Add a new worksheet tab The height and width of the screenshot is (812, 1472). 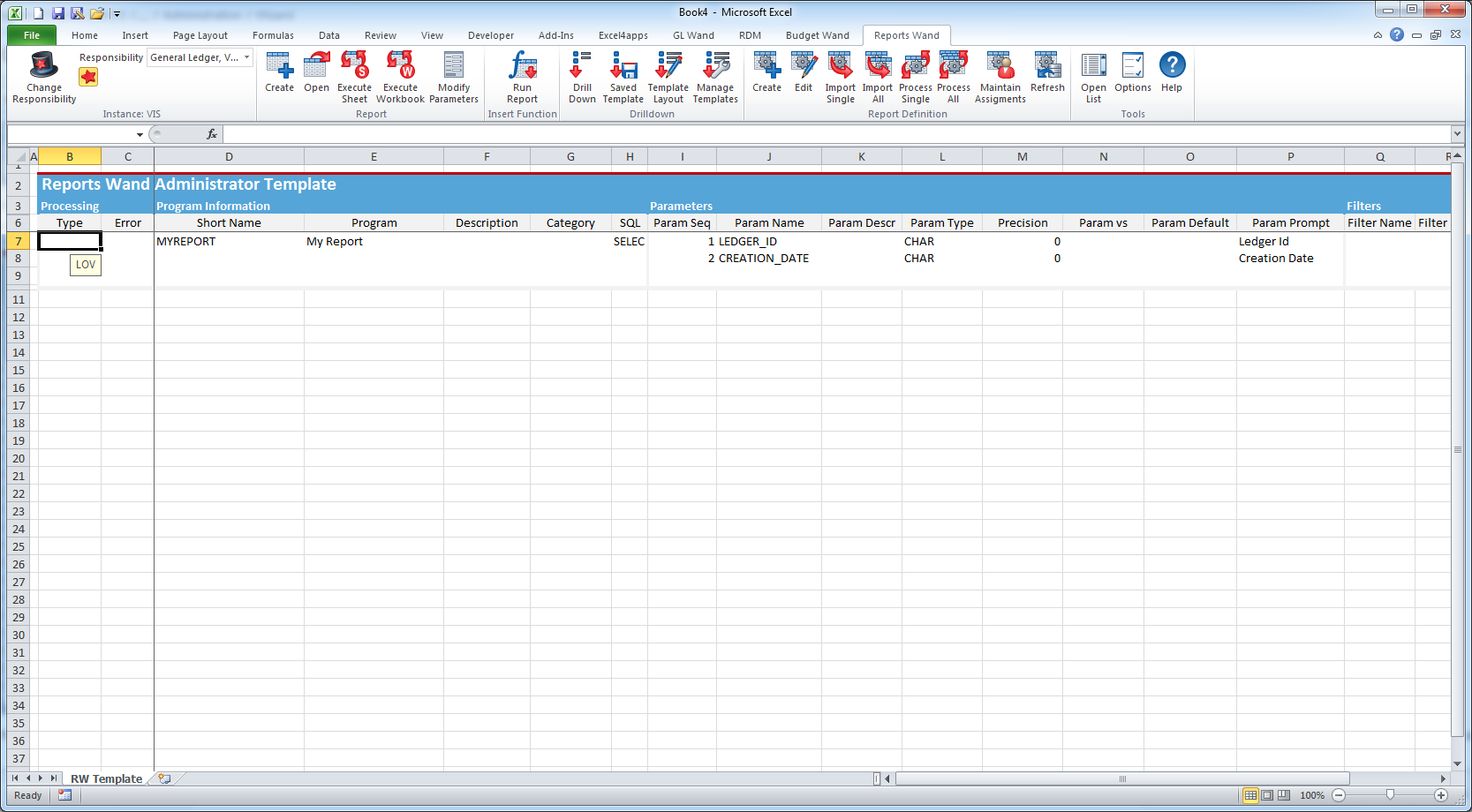click(x=165, y=778)
